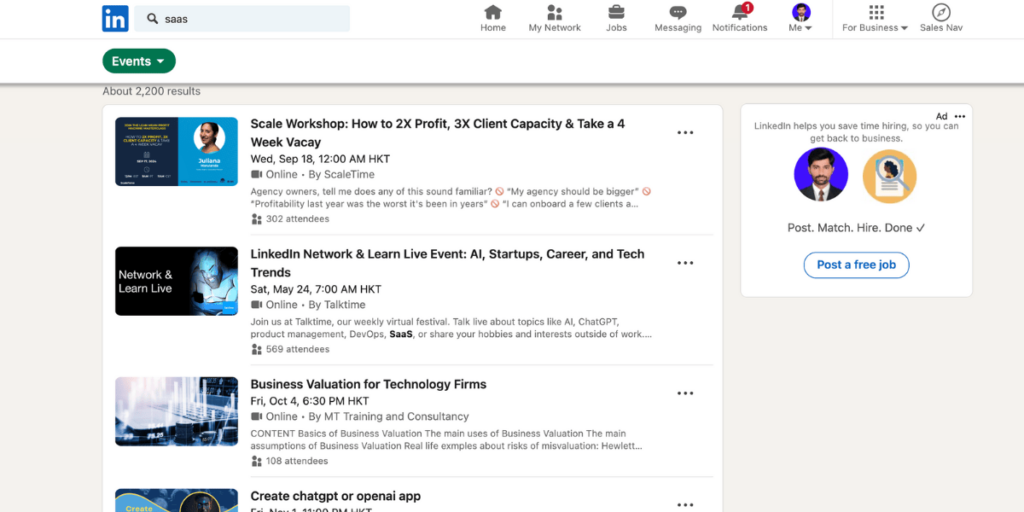Open Network & Learn Live thumbnail

[176, 281]
